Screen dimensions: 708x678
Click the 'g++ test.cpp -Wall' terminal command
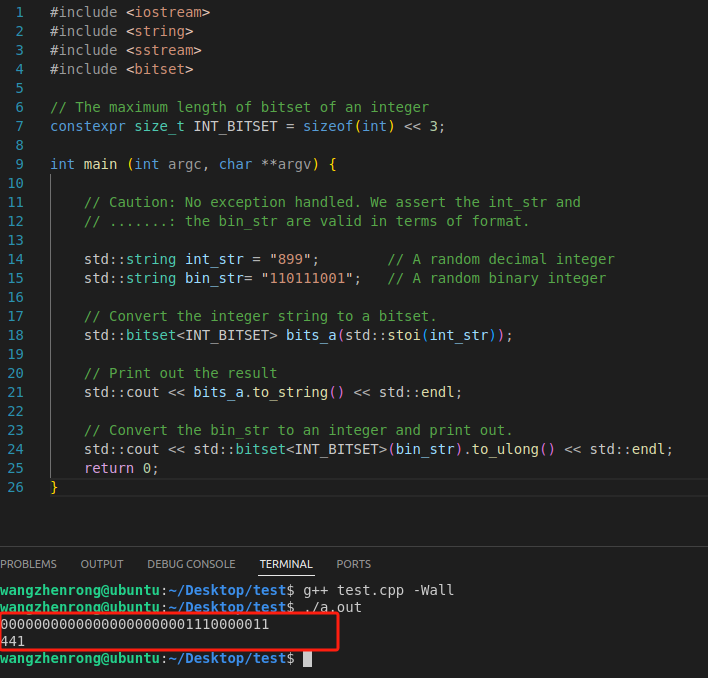pyautogui.click(x=378, y=590)
